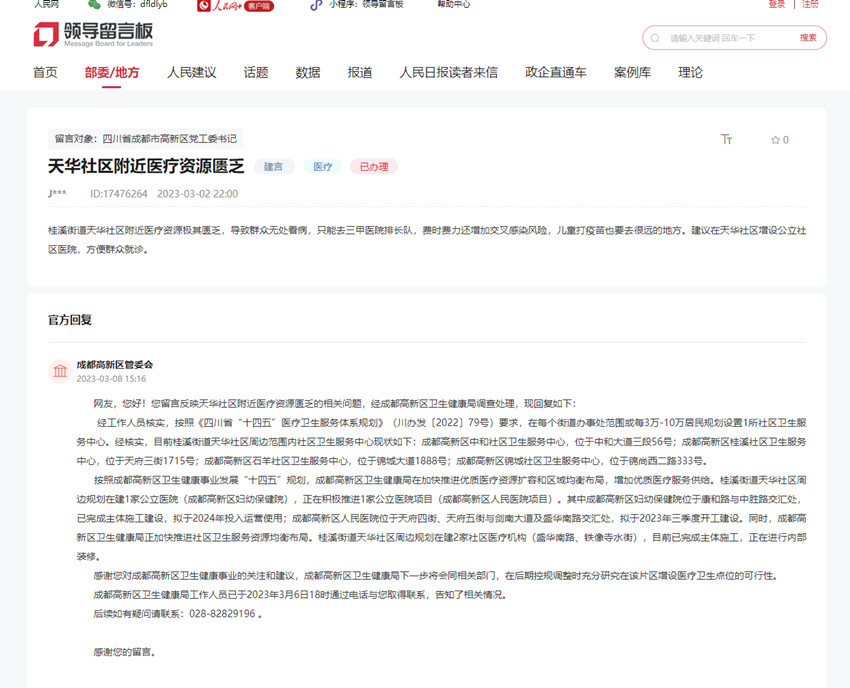
Task: Click the 已办理 status tag
Action: point(373,167)
